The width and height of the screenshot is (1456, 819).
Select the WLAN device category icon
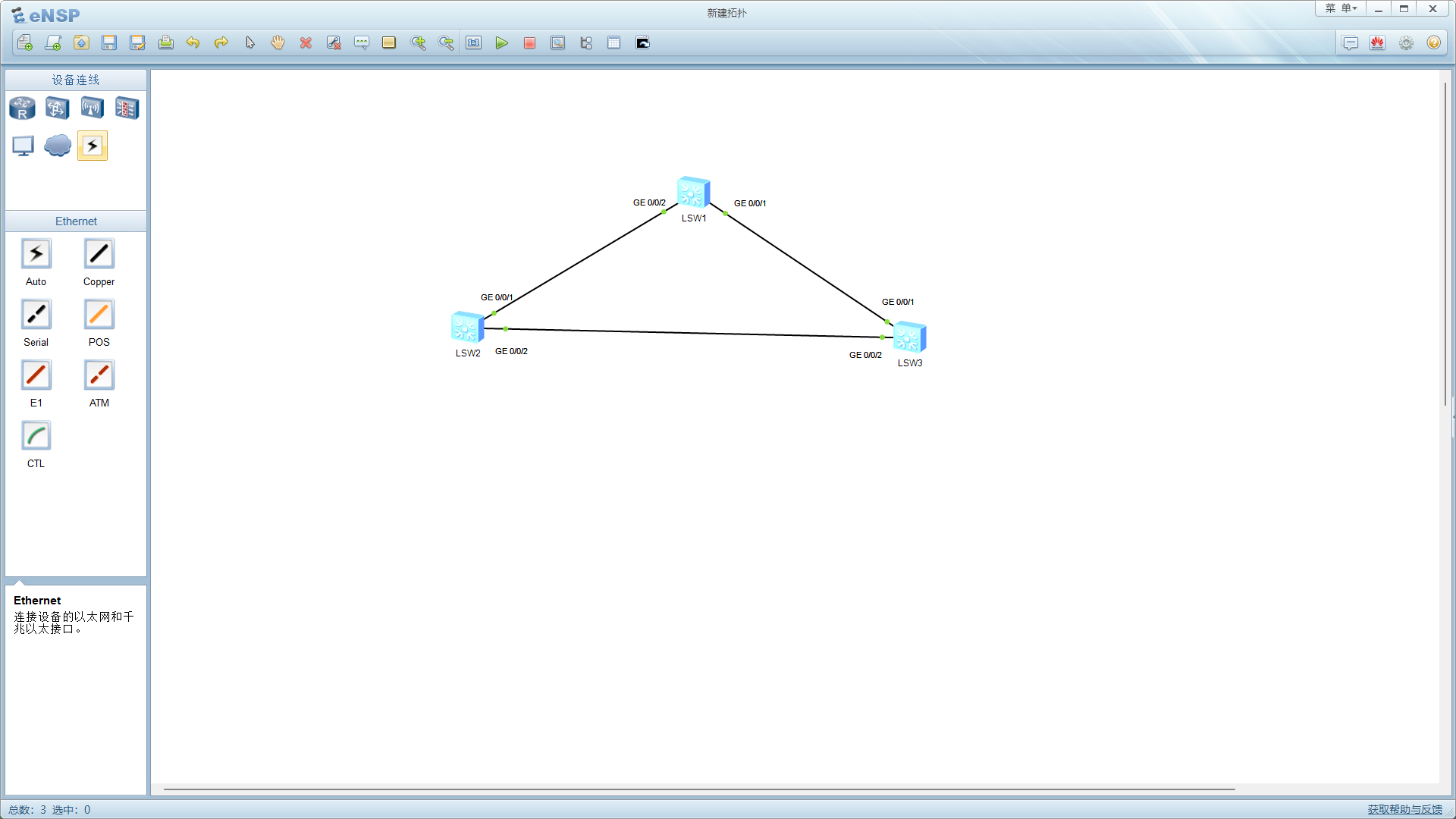pos(92,108)
